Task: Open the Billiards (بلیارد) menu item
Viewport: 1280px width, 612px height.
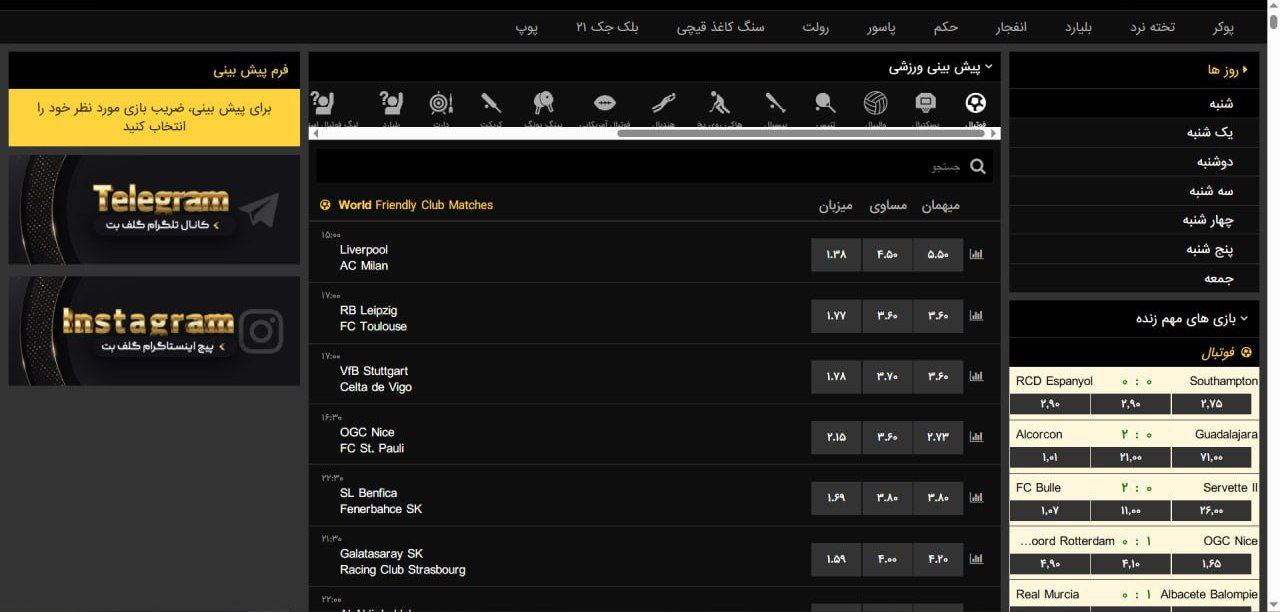Action: pyautogui.click(x=1078, y=27)
